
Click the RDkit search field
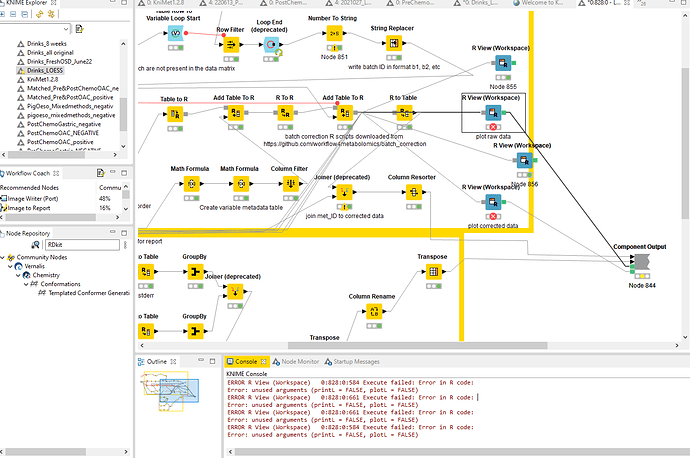82,245
